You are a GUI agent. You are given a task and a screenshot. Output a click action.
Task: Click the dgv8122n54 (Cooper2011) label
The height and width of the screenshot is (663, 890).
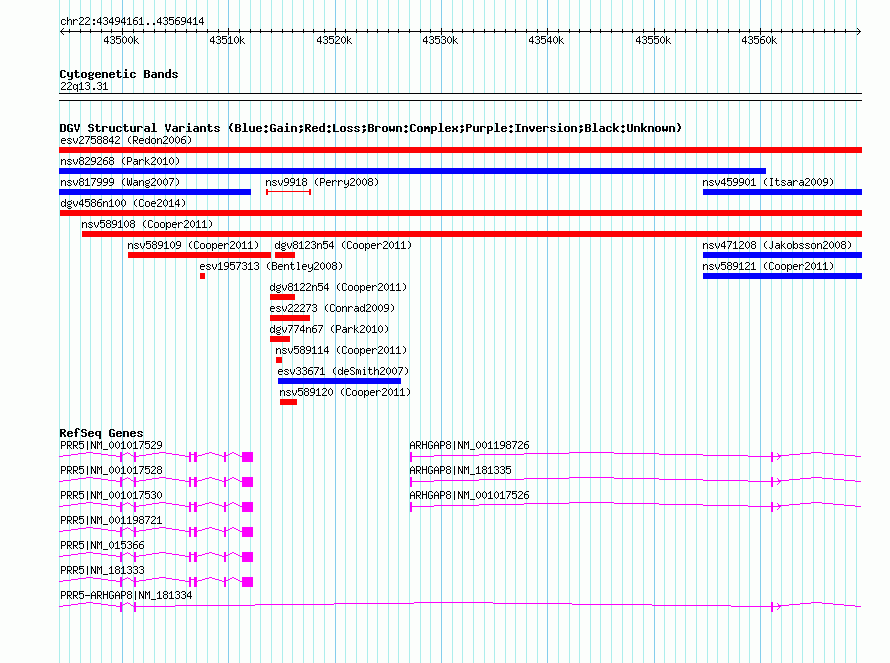click(338, 287)
